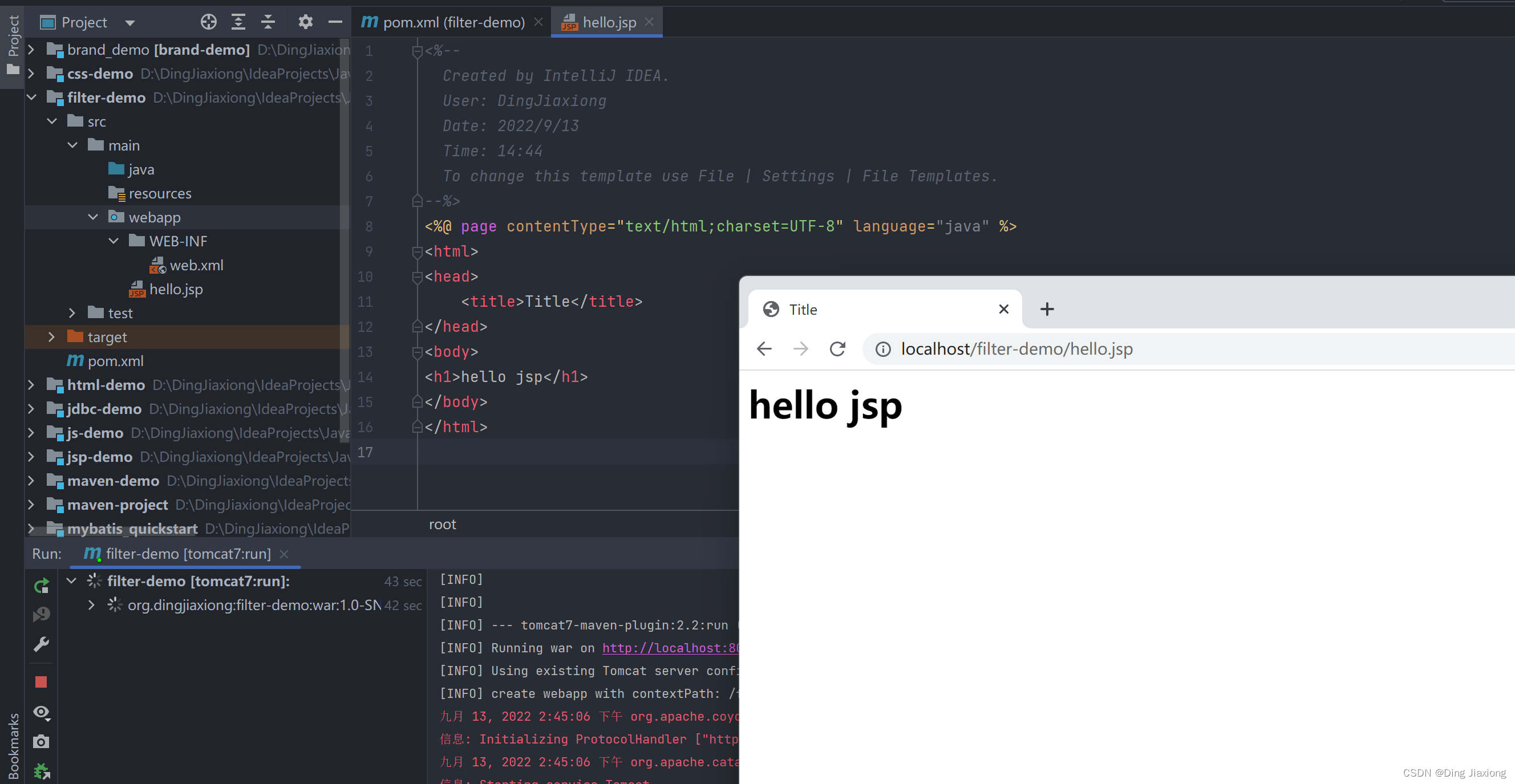Open the Project view dropdown arrow
Viewport: 1515px width, 784px height.
(130, 23)
